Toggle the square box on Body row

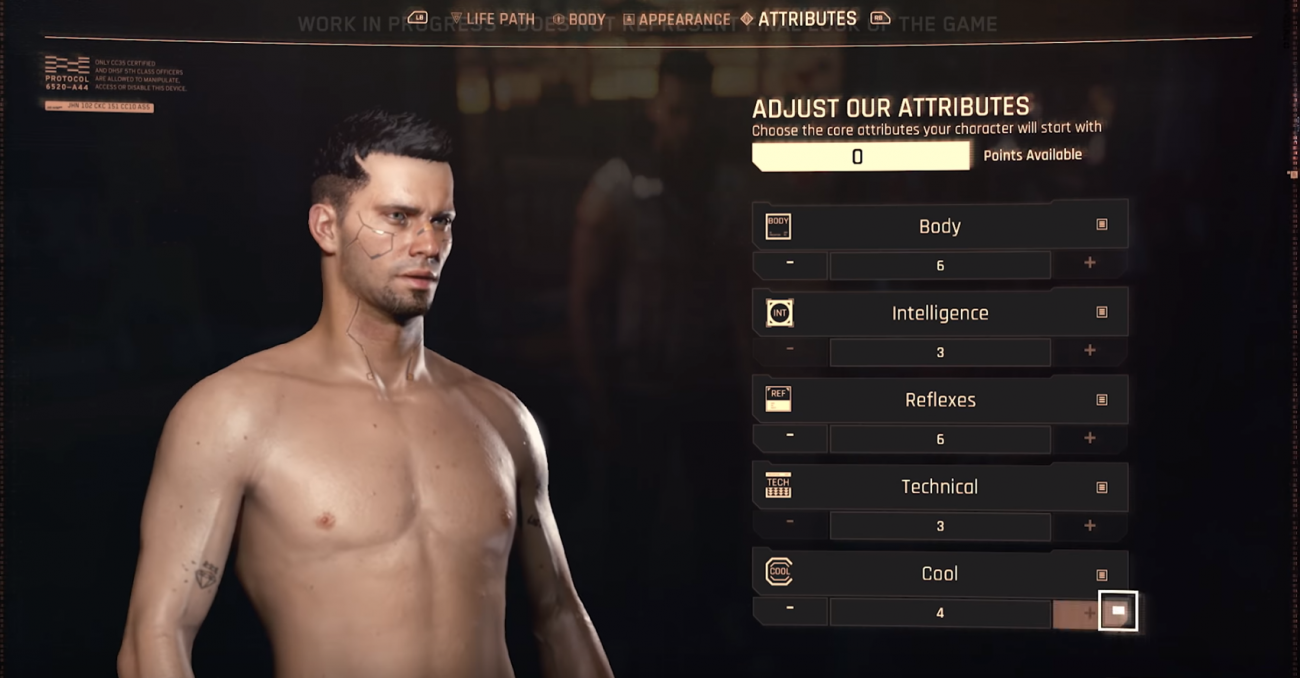1102,225
